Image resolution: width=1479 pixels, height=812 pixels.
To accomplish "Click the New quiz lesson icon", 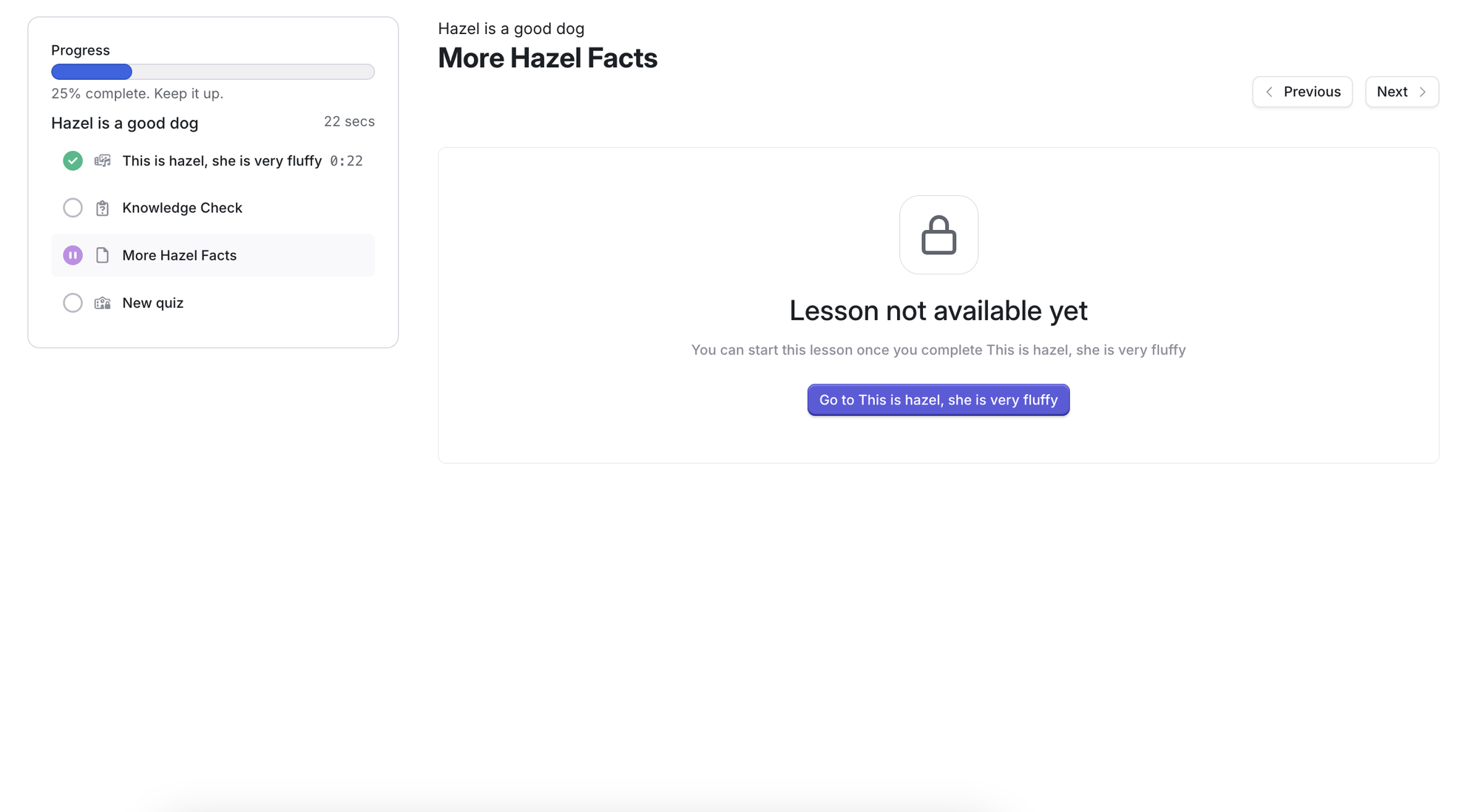I will coord(102,302).
